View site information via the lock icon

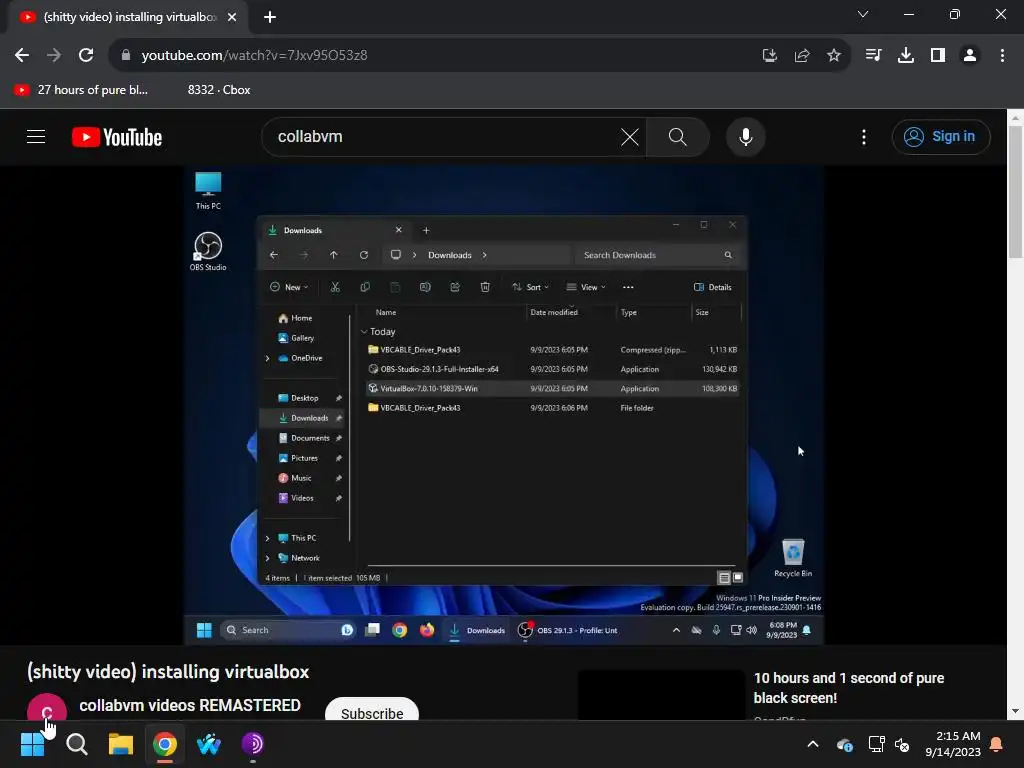point(125,56)
